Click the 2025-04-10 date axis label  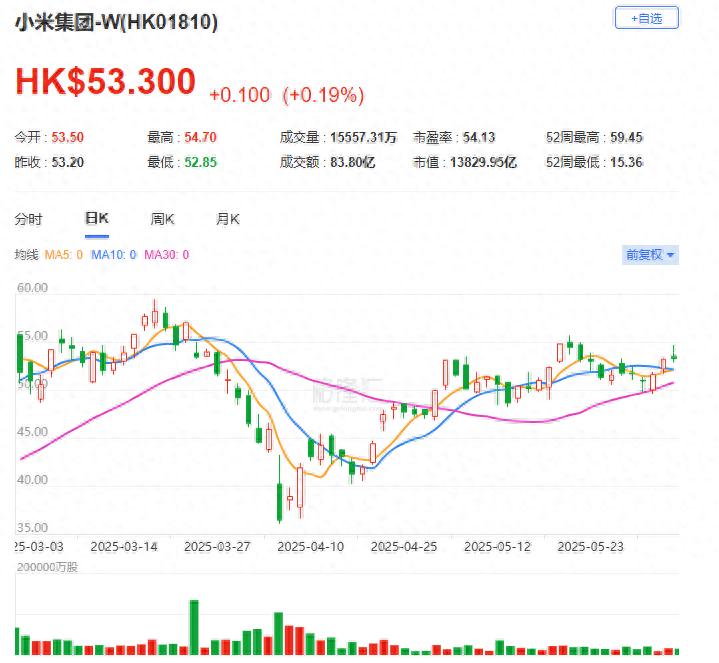310,547
